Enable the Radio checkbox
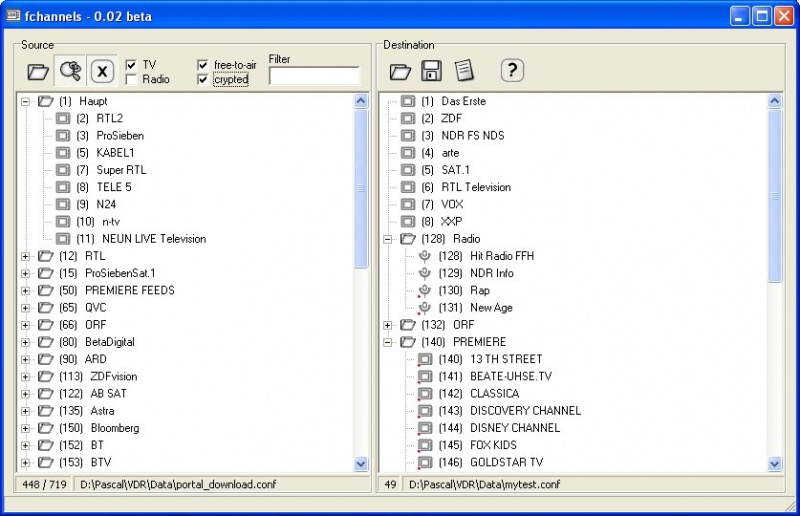800x516 pixels. click(131, 79)
